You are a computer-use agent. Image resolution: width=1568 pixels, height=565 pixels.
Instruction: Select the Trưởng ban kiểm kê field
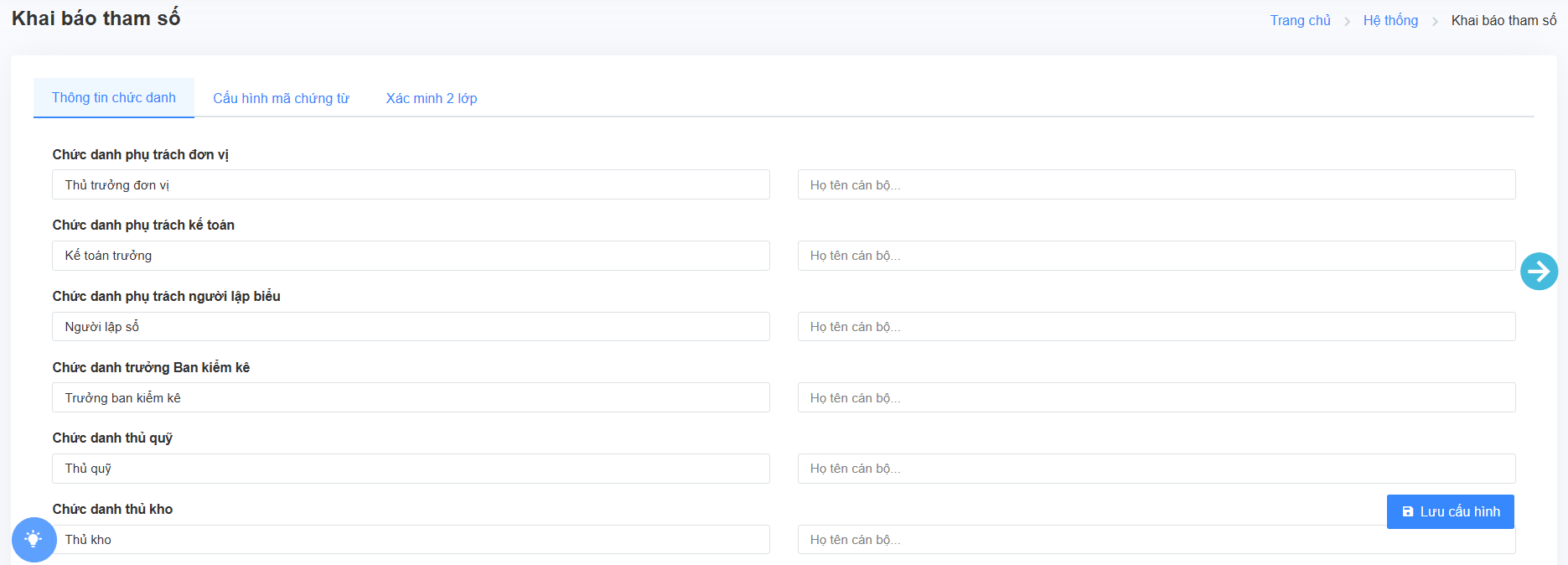411,397
